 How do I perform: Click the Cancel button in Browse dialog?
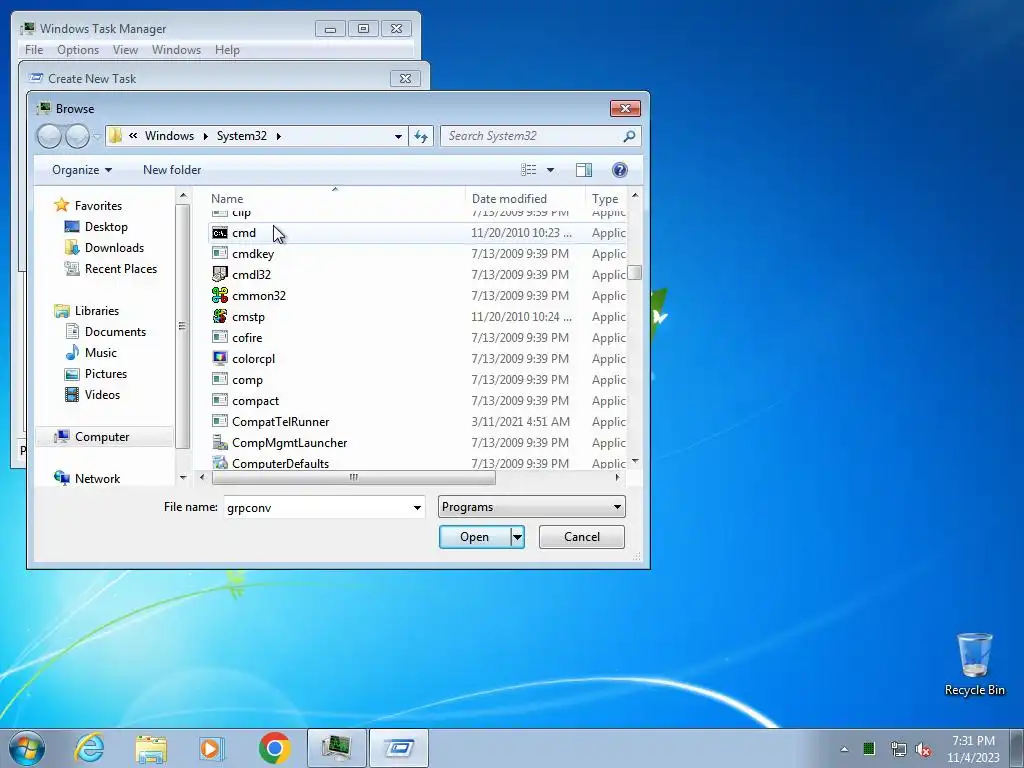point(582,537)
